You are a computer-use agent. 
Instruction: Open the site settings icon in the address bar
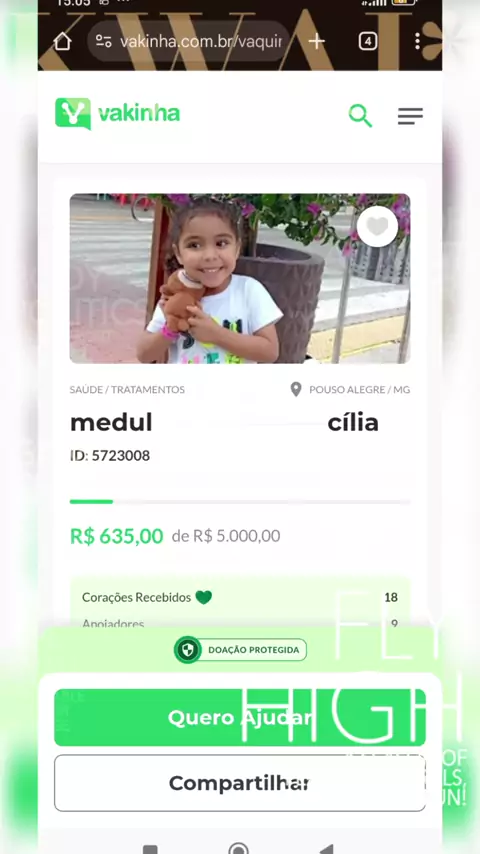(x=104, y=41)
